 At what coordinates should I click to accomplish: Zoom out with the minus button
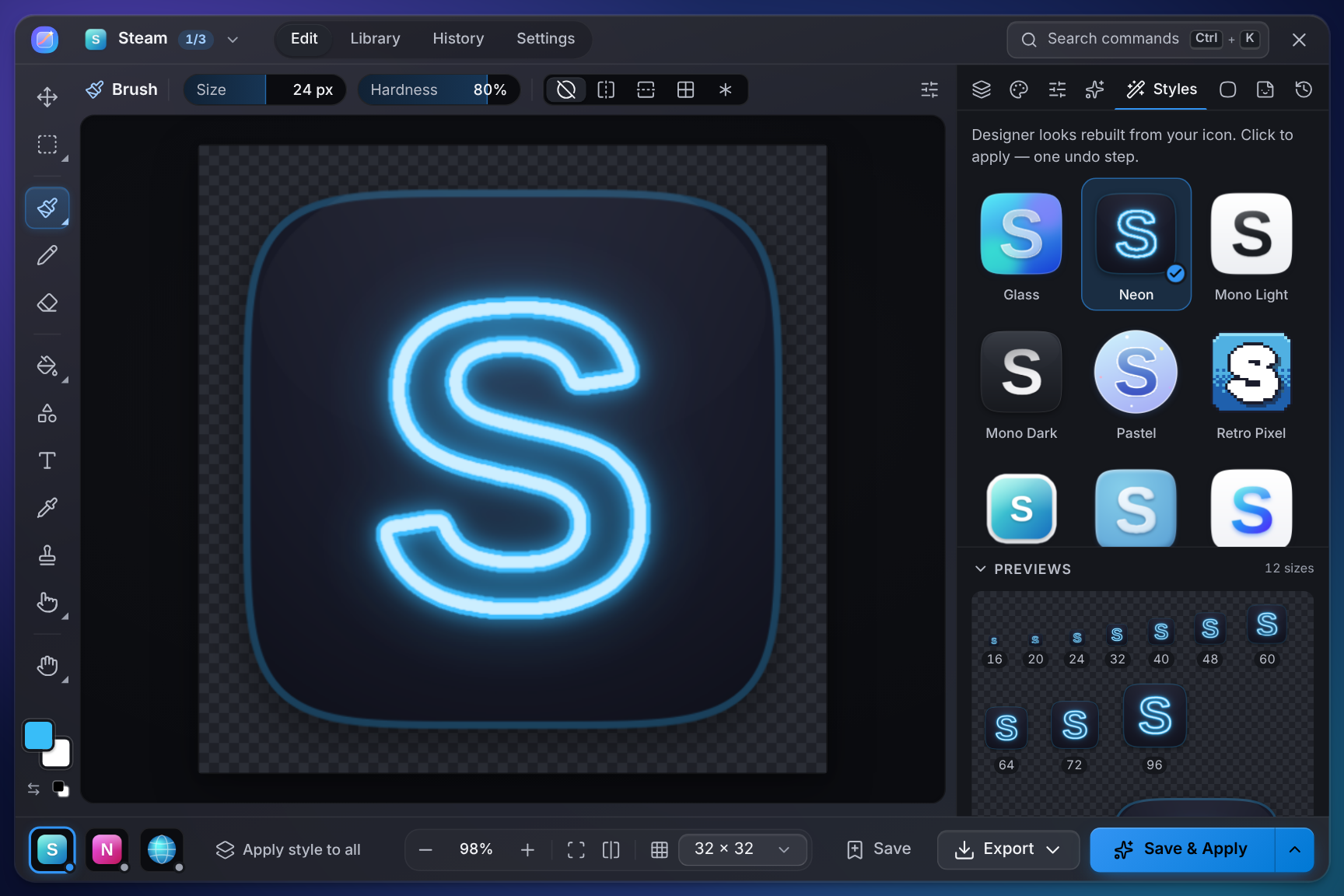tap(425, 849)
